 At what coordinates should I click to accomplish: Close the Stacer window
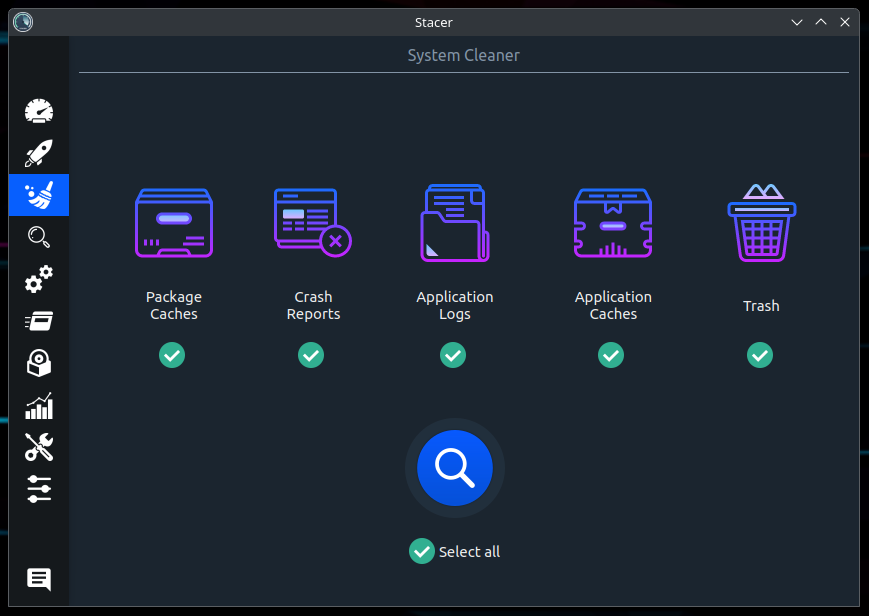tap(845, 22)
